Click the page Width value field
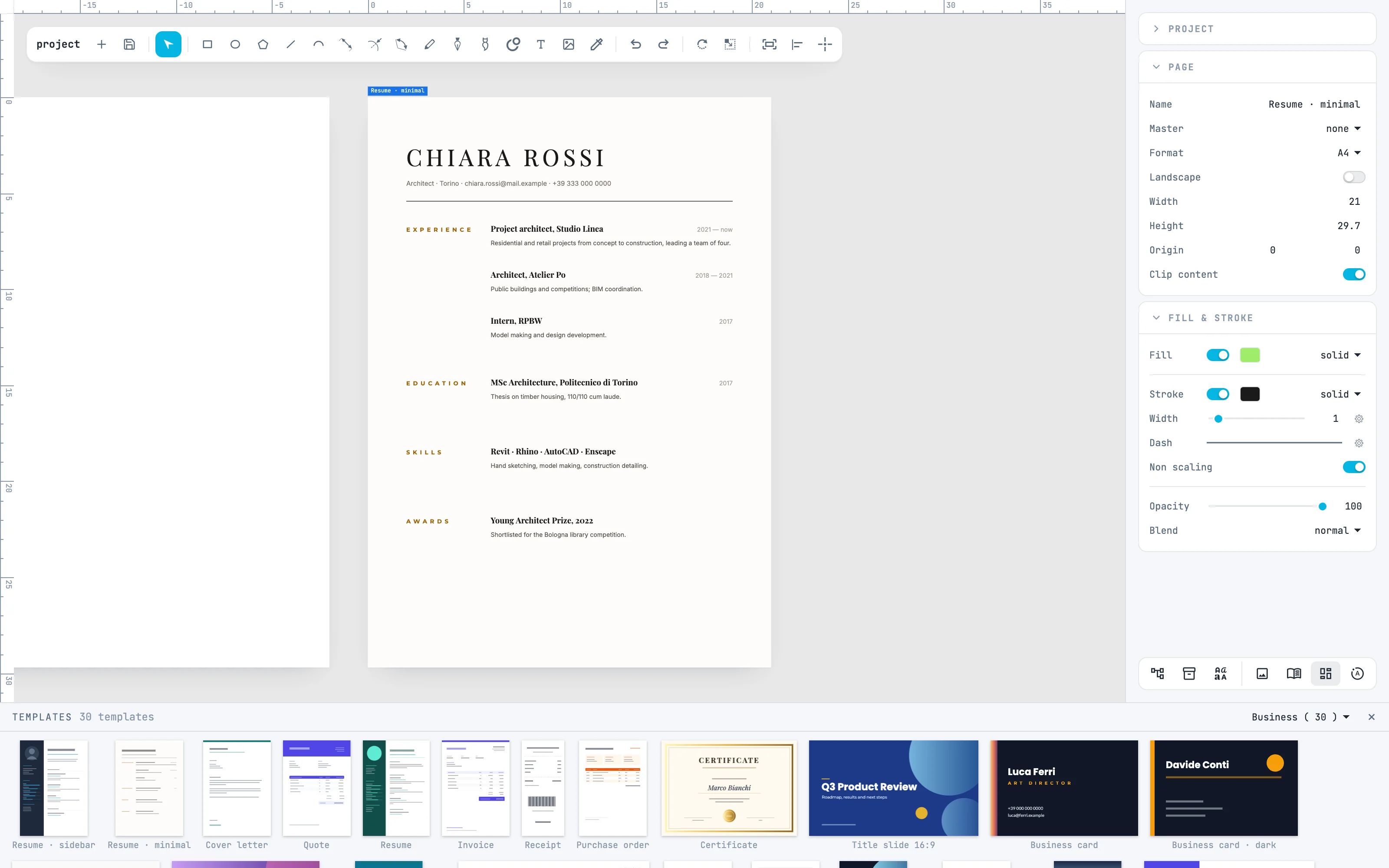This screenshot has width=1389, height=868. pos(1354,201)
